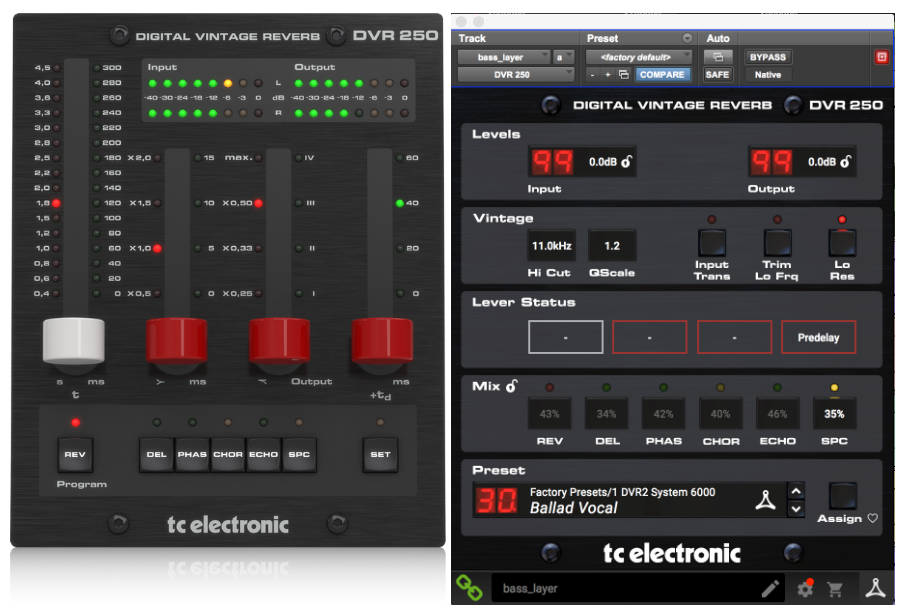Toggle the SPC program button on hardware panel
903x611 pixels.
pos(299,455)
